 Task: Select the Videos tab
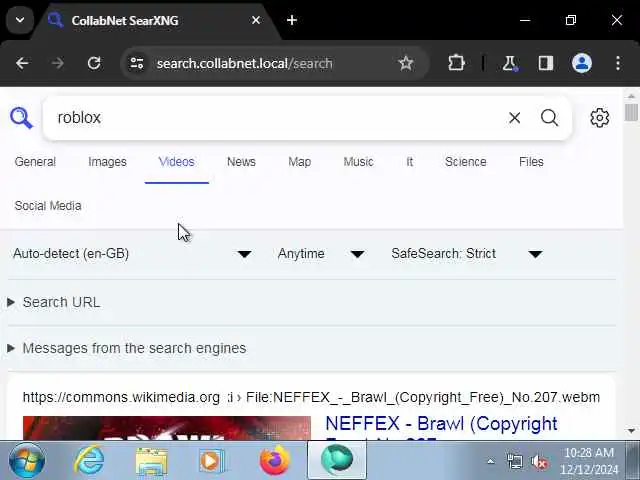[x=176, y=162]
